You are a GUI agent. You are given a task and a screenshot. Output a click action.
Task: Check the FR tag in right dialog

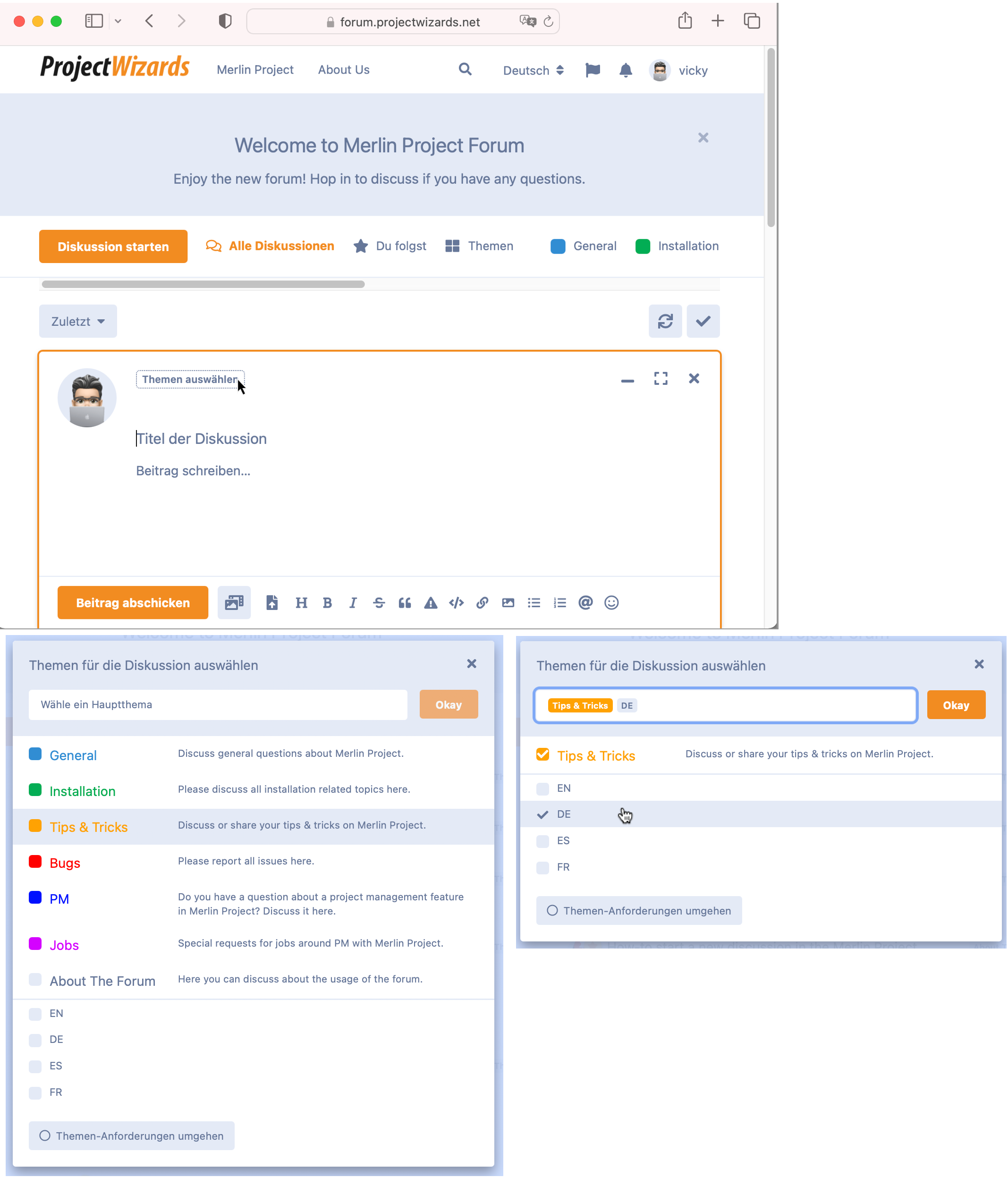(x=543, y=868)
